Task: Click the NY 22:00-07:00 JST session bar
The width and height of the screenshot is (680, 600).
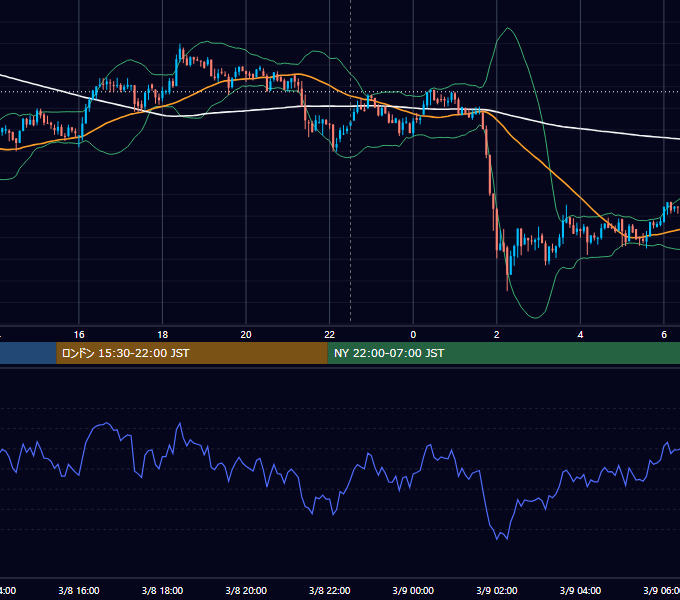Action: pos(503,353)
